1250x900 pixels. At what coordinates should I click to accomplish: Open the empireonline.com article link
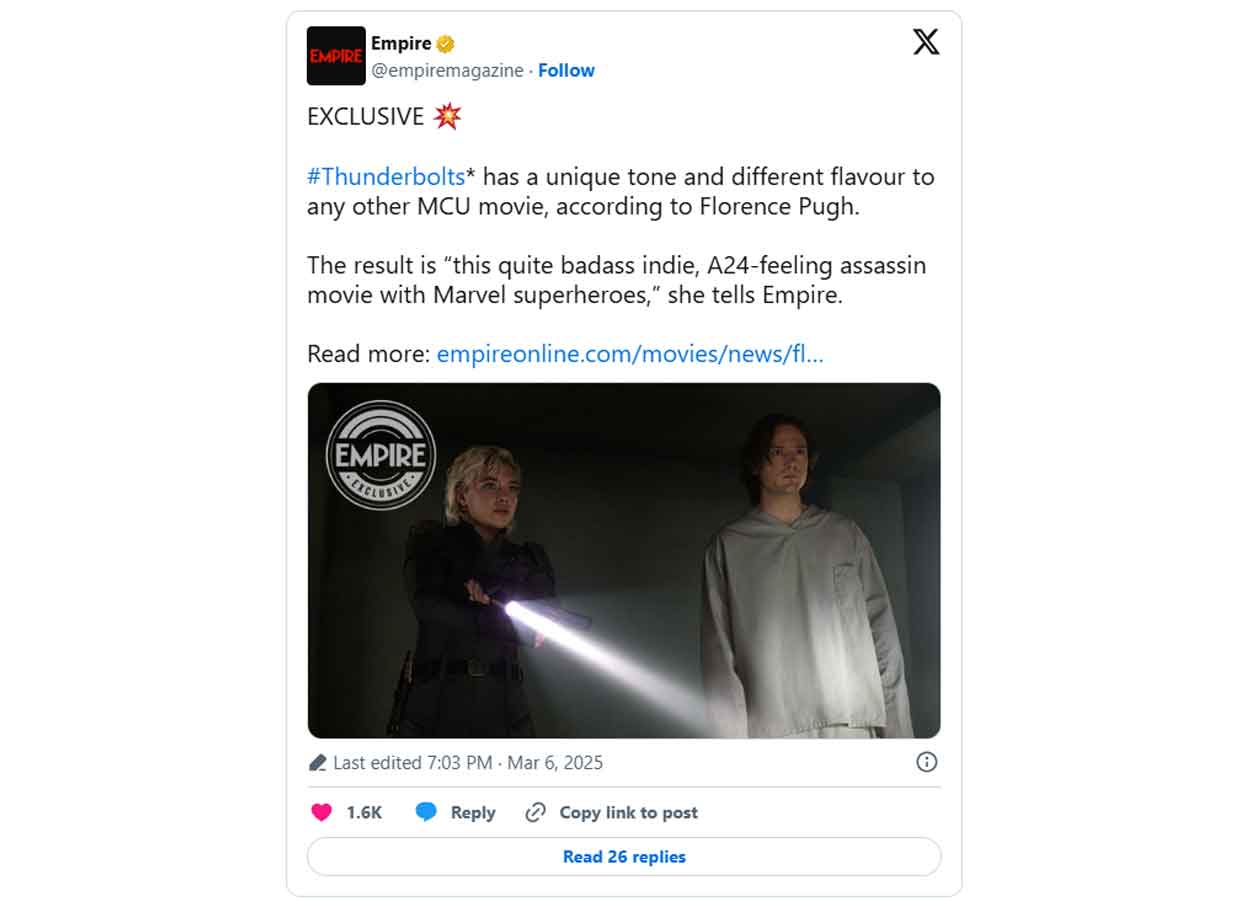pos(630,353)
